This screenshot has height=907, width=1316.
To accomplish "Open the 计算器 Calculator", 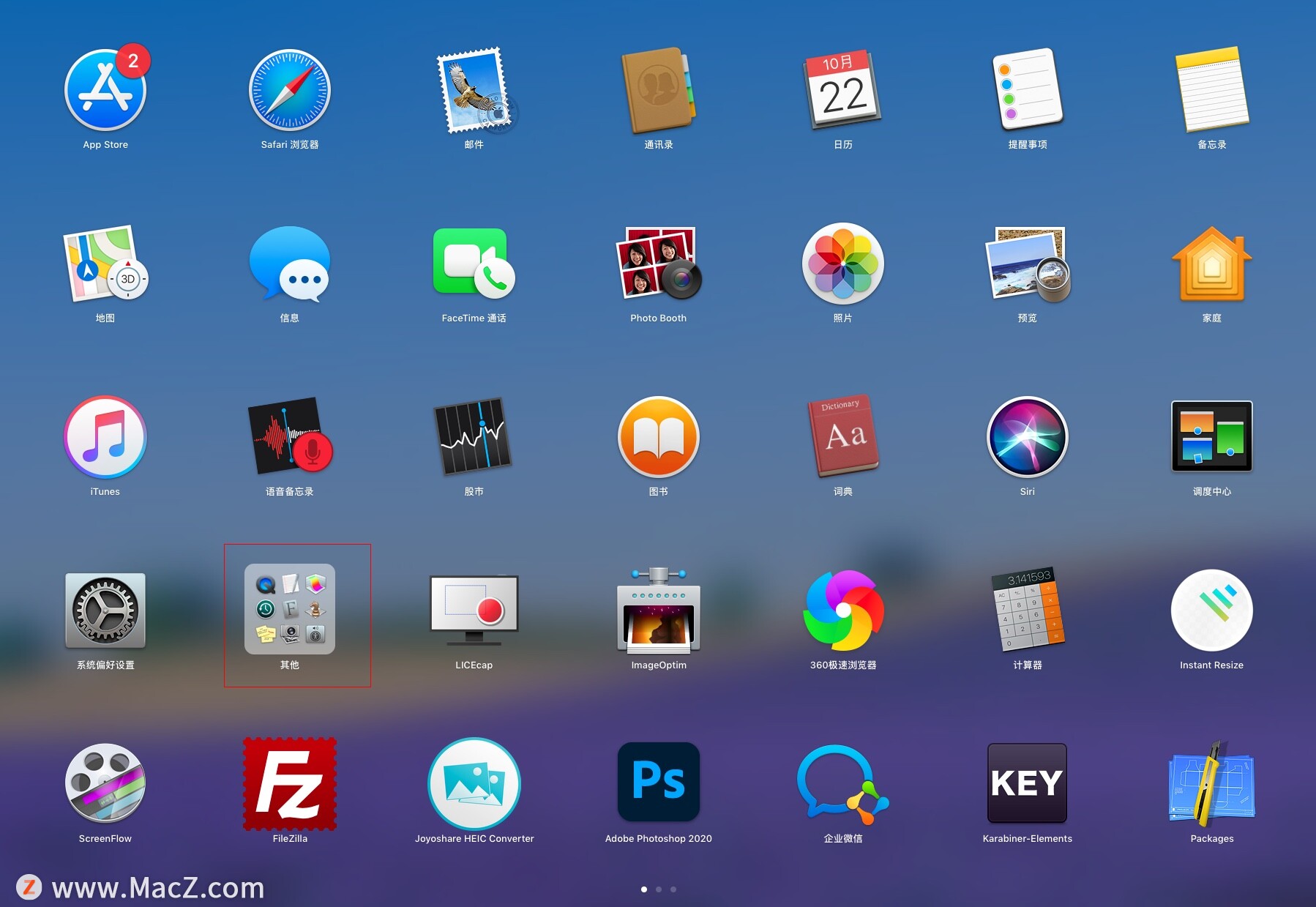I will click(1028, 611).
